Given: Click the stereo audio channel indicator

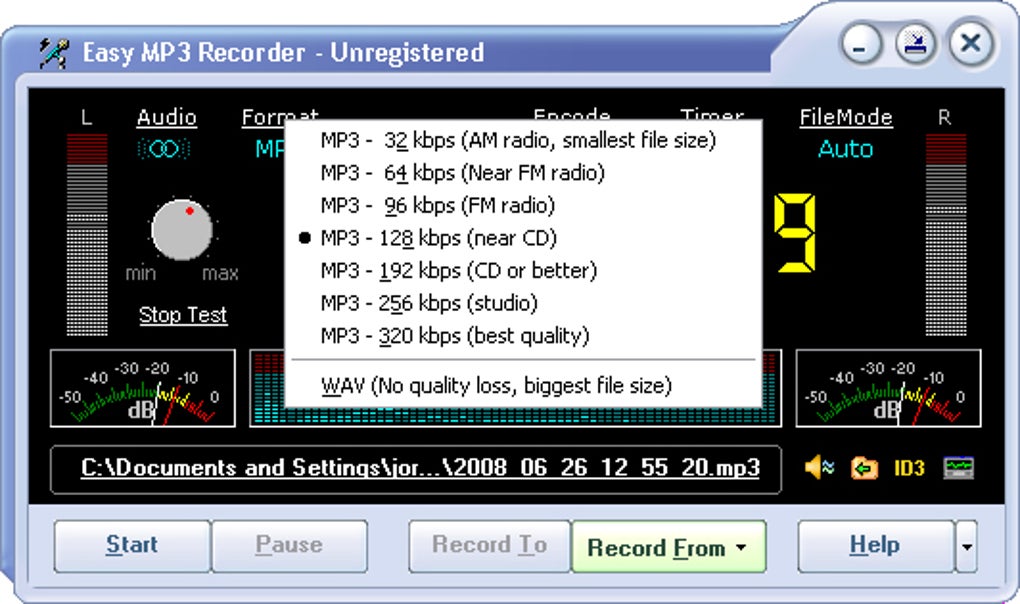Looking at the screenshot, I should pyautogui.click(x=164, y=149).
